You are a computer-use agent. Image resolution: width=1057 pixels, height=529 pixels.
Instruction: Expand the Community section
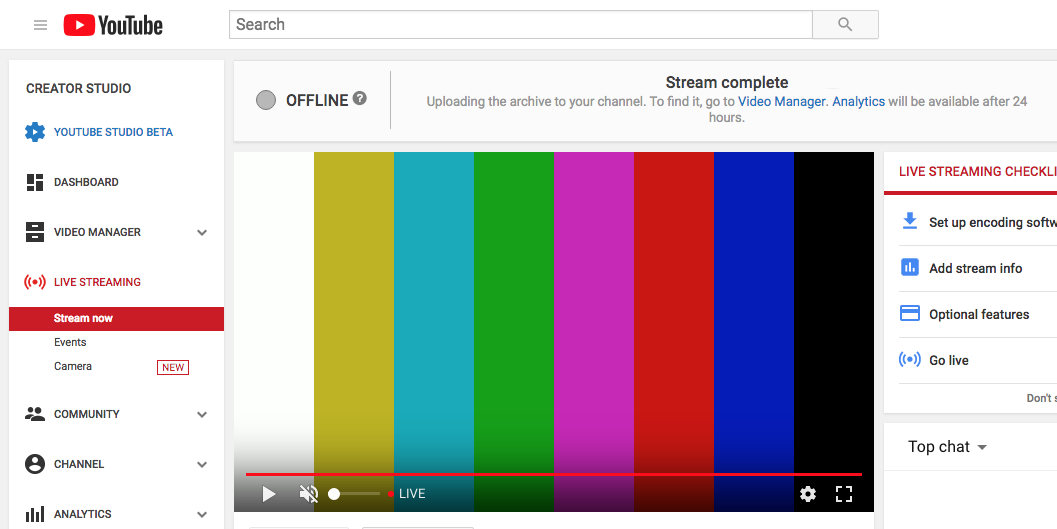pyautogui.click(x=202, y=415)
